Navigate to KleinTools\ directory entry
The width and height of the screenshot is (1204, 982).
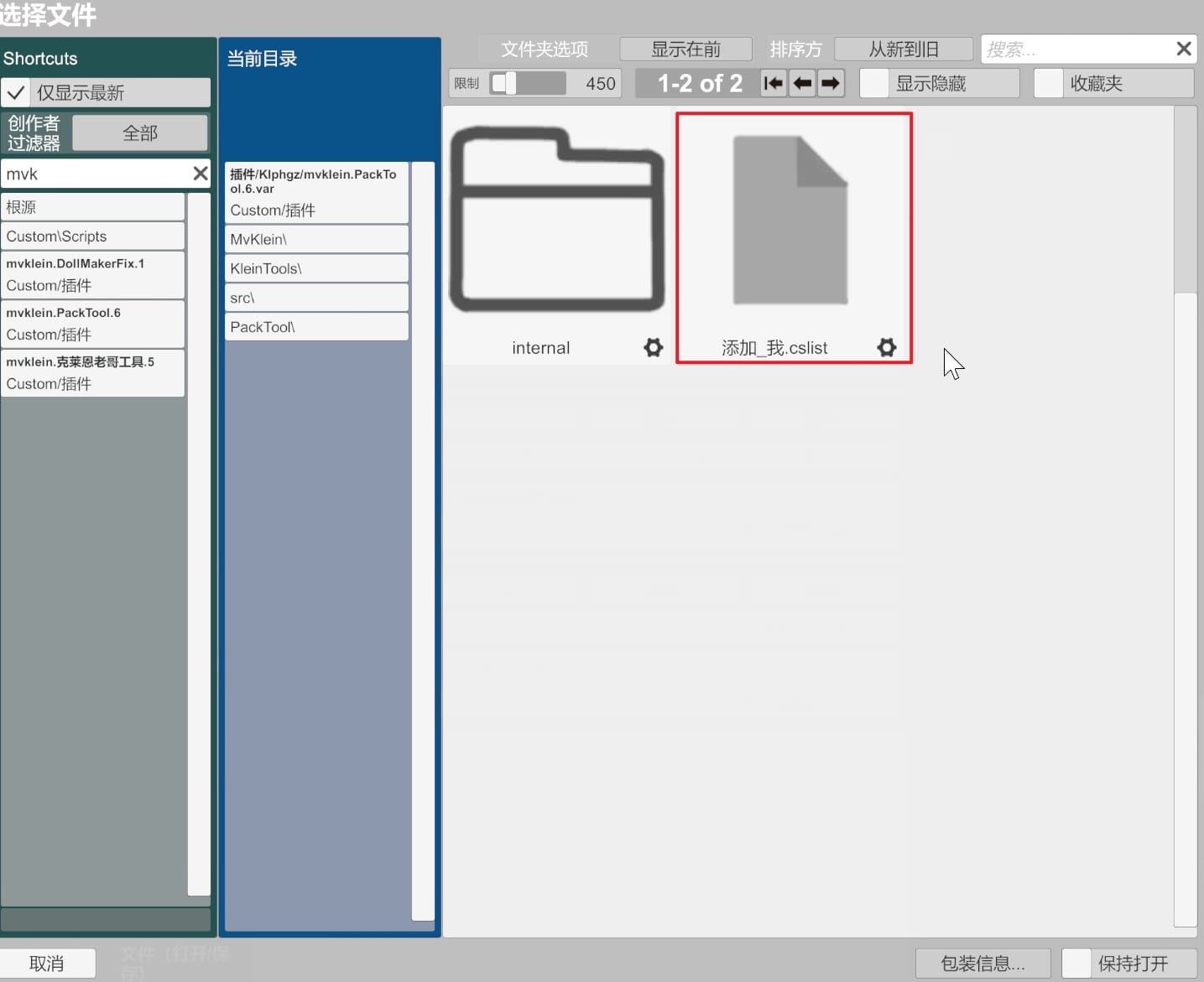tap(316, 268)
